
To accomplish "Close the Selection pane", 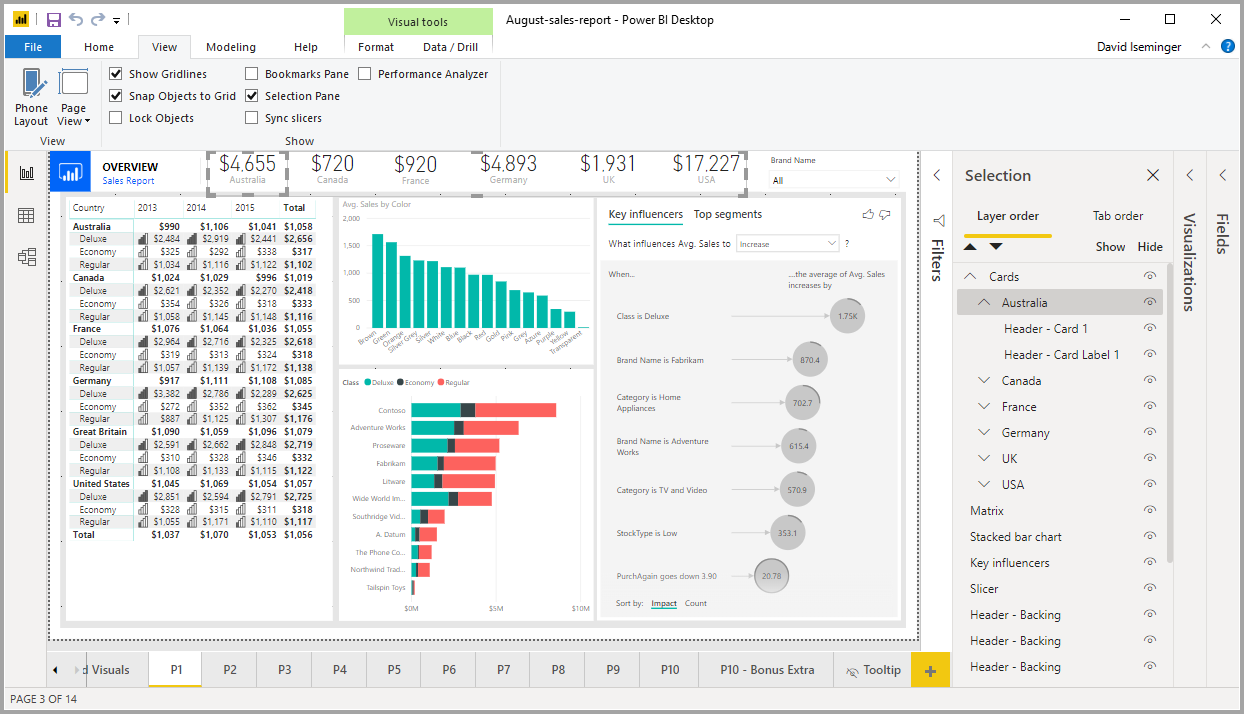I will [1153, 175].
